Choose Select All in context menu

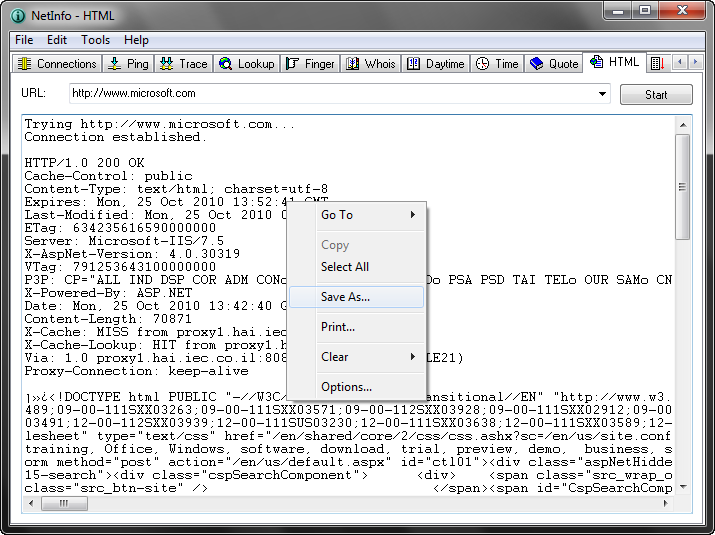[x=345, y=267]
